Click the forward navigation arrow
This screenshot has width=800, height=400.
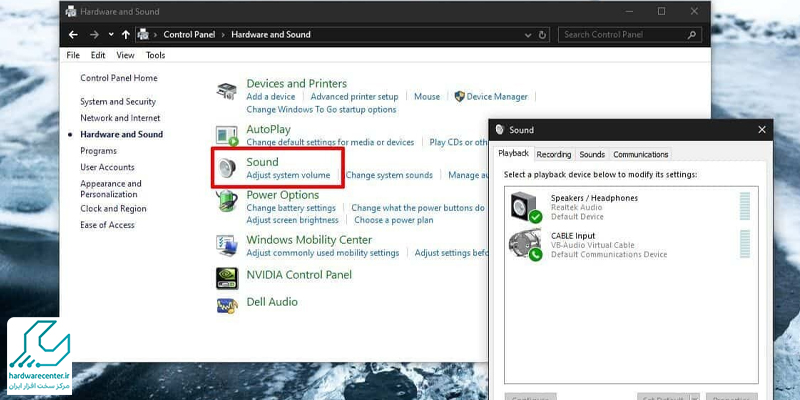coord(94,35)
